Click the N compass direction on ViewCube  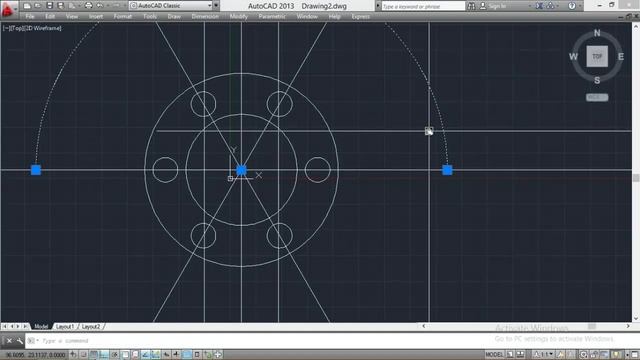[x=597, y=33]
